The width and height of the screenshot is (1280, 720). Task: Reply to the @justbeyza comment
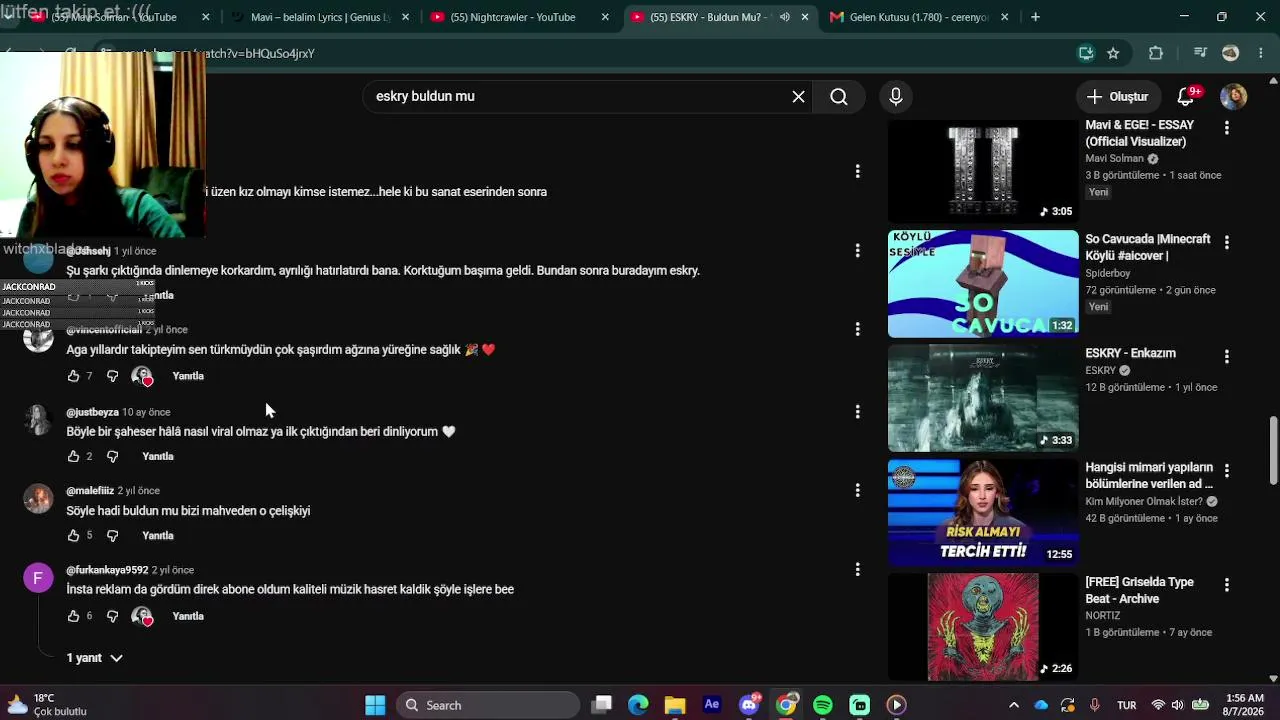coord(158,456)
